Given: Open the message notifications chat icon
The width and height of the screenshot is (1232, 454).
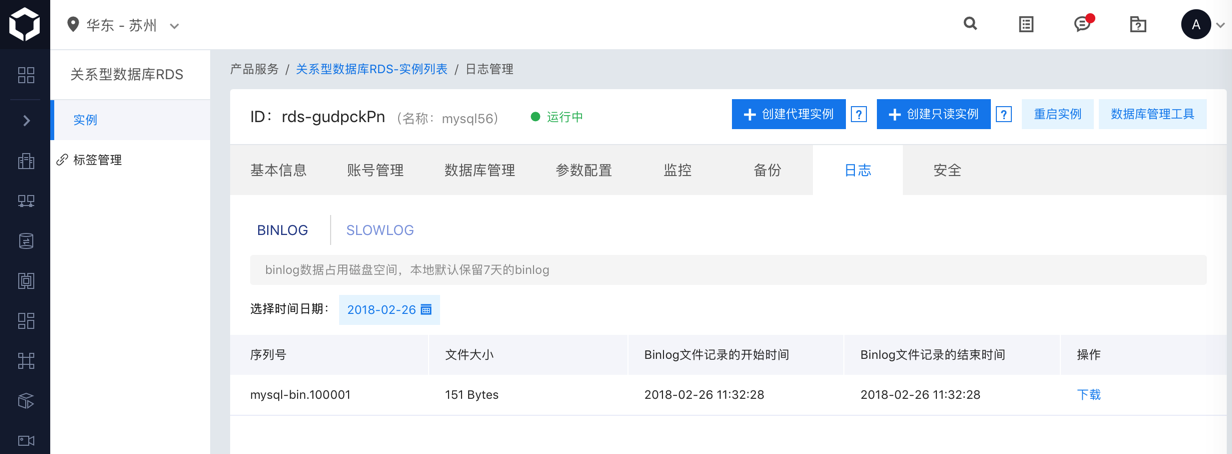Looking at the screenshot, I should [1082, 24].
